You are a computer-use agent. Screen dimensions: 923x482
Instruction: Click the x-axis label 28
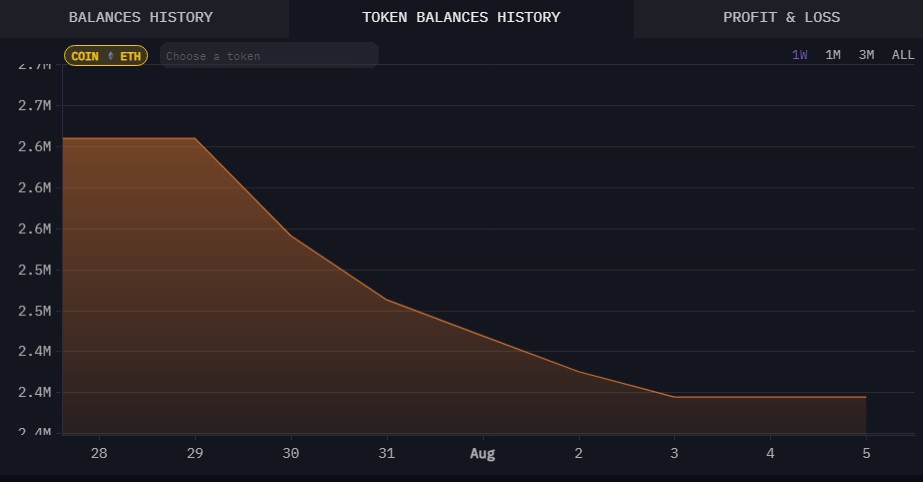98,453
